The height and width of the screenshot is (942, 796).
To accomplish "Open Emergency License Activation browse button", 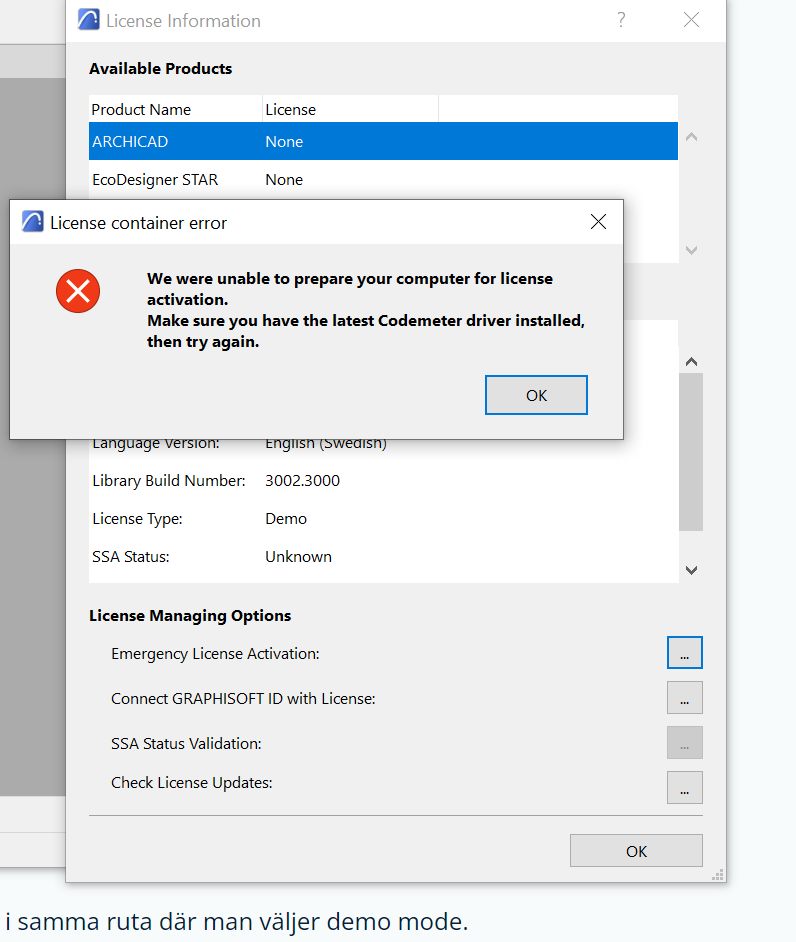I will (684, 653).
